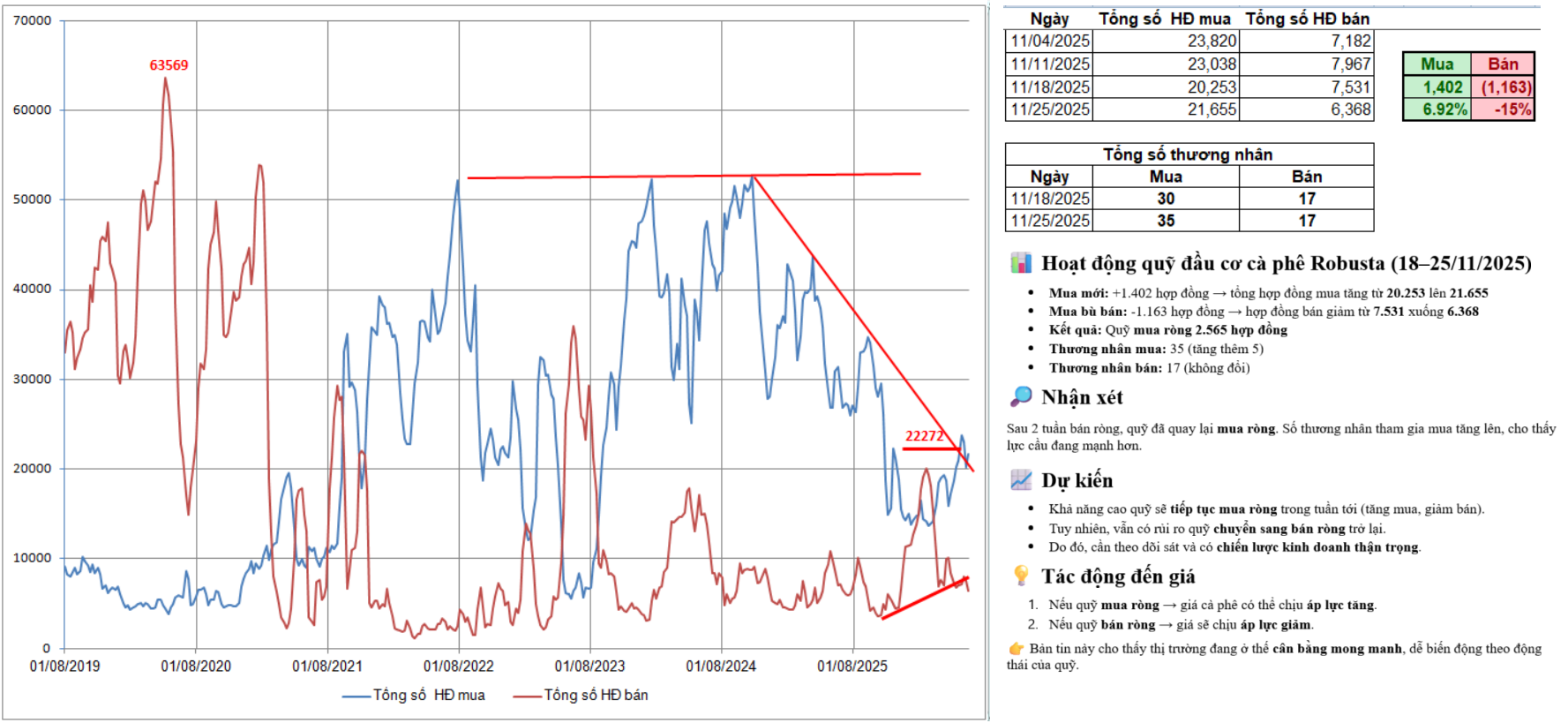
Task: Select the 63569 peak data label
Action: coord(169,65)
